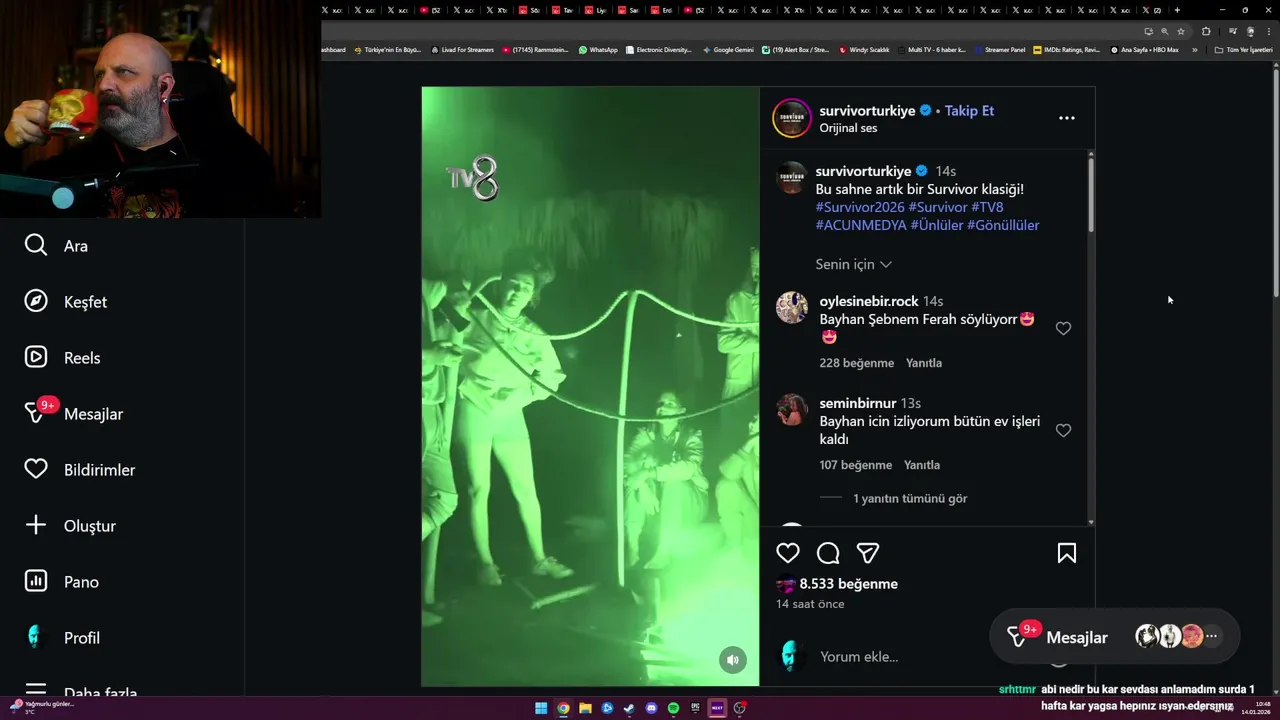Open Profil page from sidebar

tap(62, 637)
